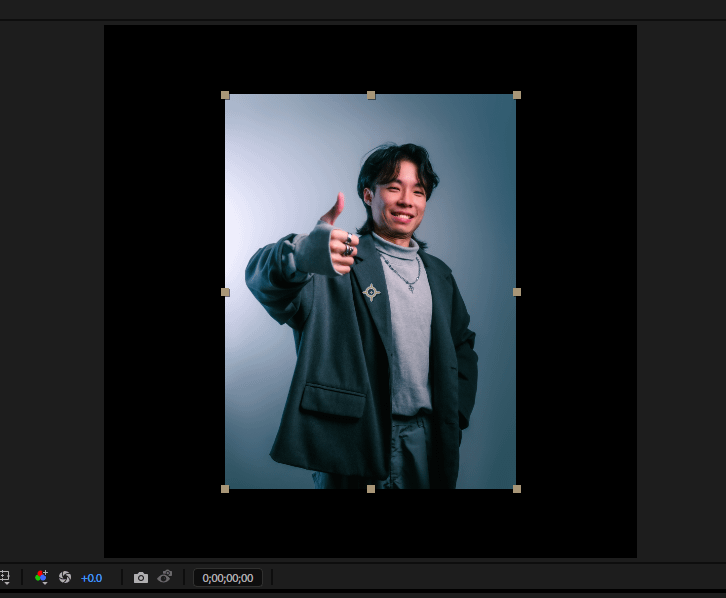Click the blue +0.0 exposure value
The image size is (726, 598).
point(91,578)
